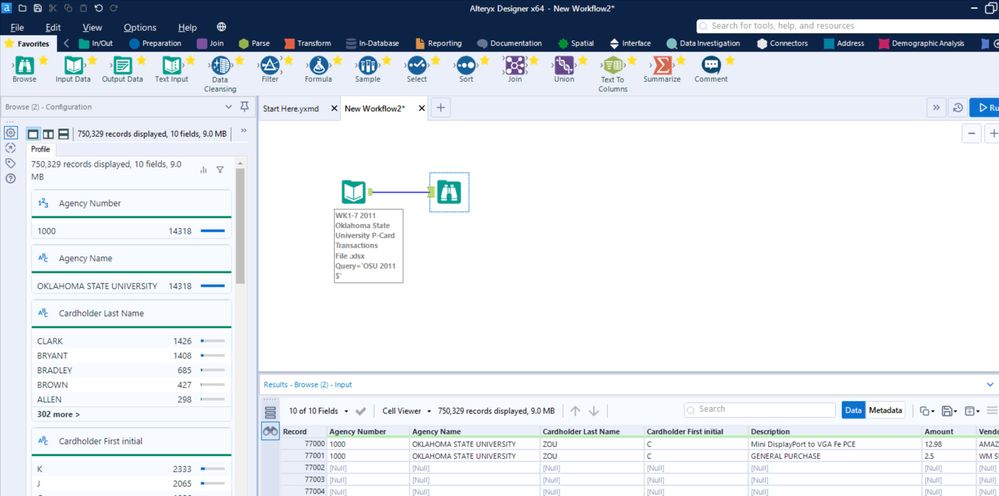Open the Annotation tag icon in side panel

coord(10,163)
